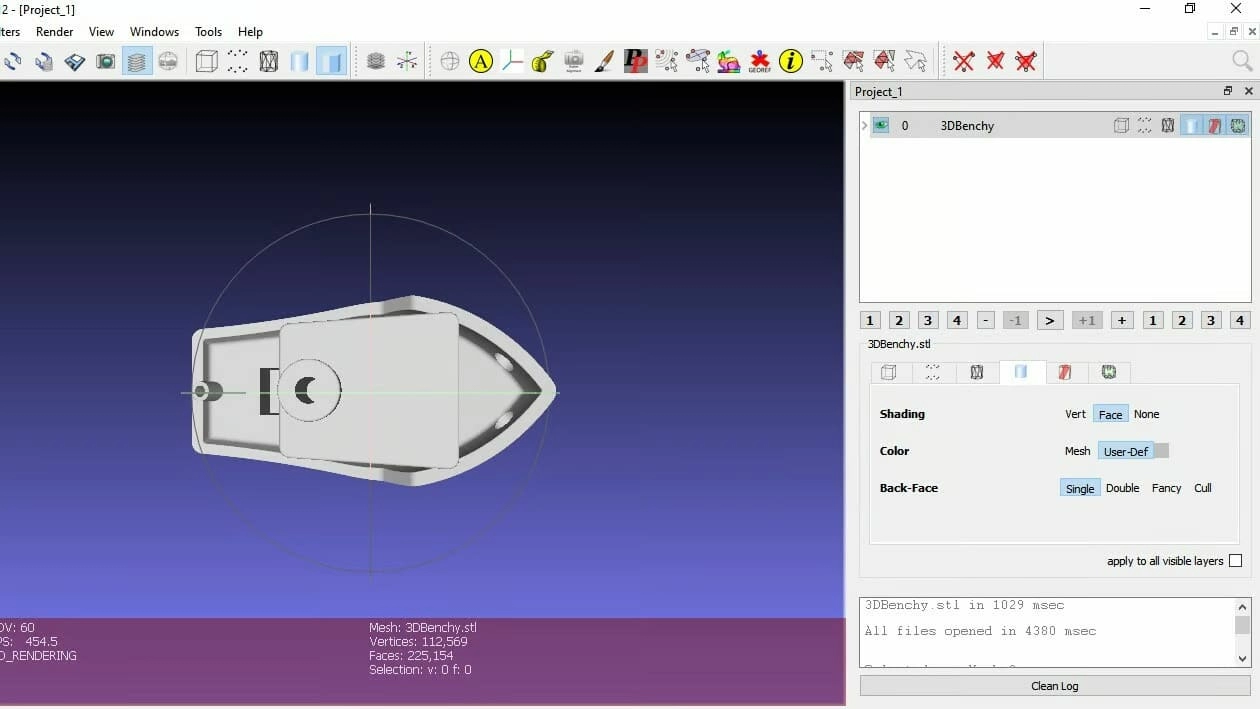Set Shading to Vert

[1075, 414]
